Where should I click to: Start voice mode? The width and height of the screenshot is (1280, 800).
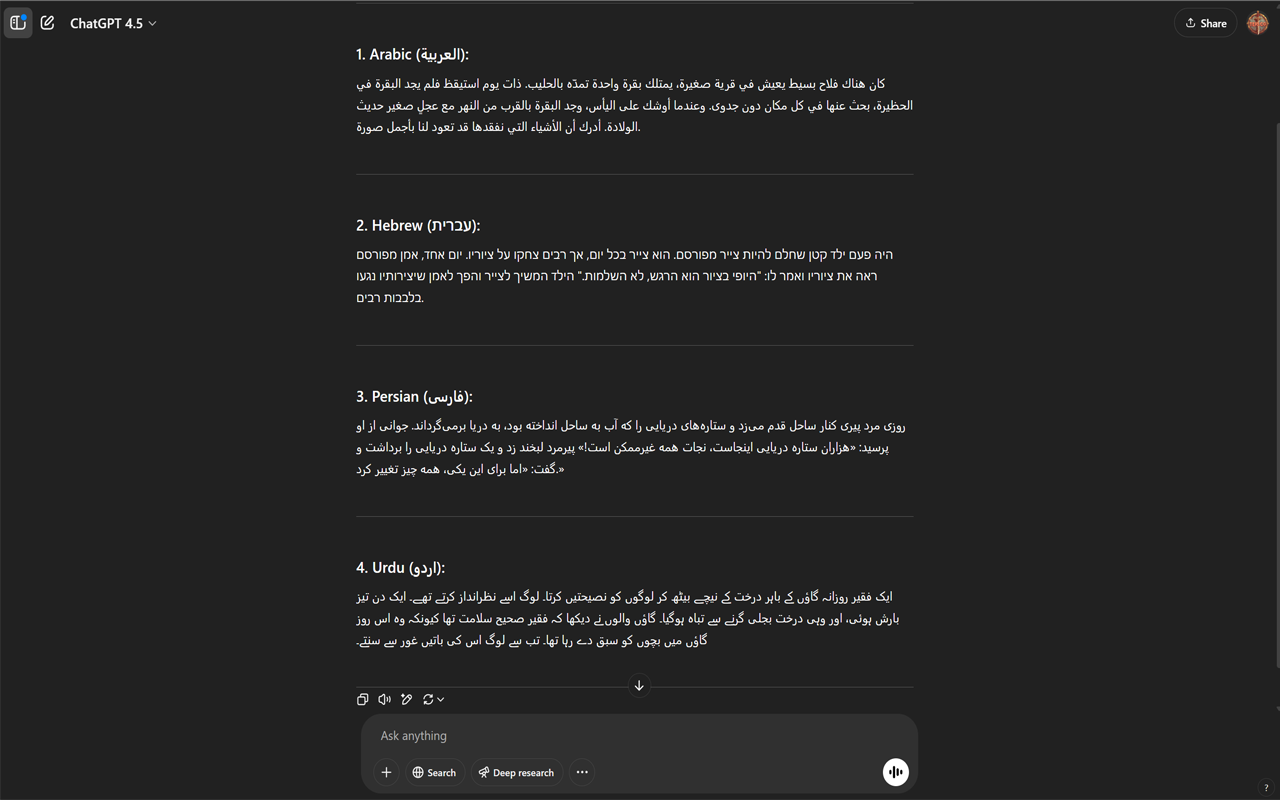(895, 772)
